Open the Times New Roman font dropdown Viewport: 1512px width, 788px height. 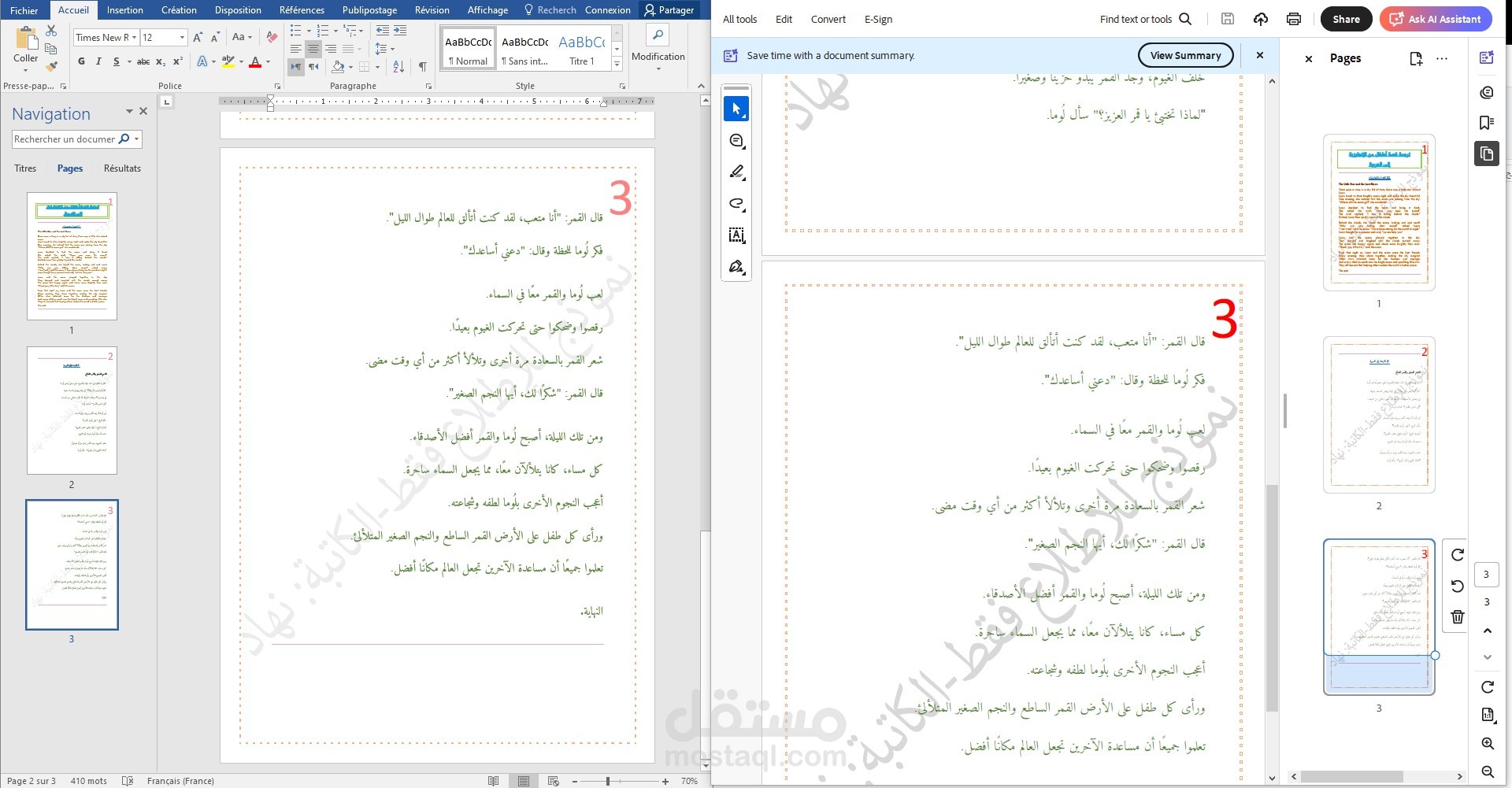click(x=135, y=37)
